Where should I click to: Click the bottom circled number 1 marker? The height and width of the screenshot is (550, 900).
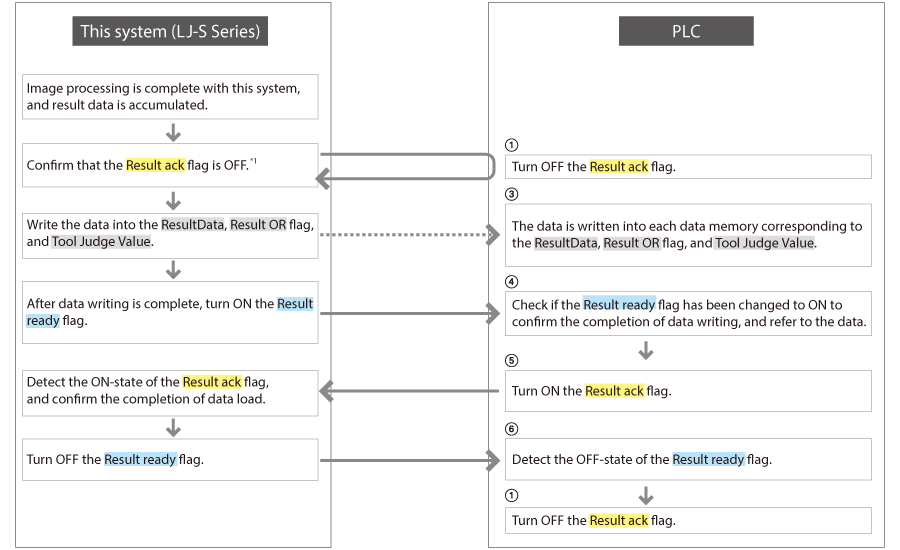point(512,497)
